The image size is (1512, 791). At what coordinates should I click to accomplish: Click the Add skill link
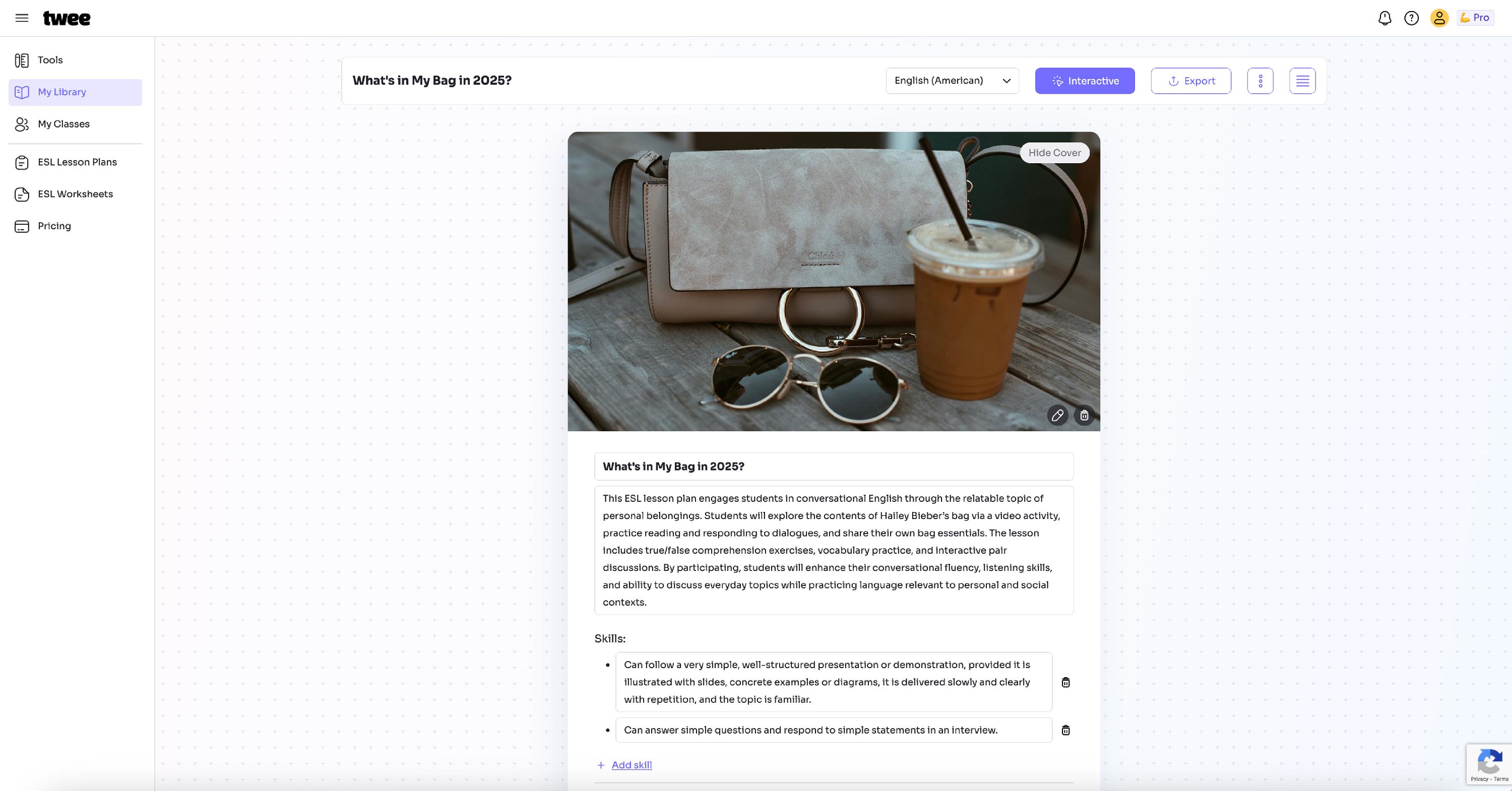pos(632,765)
